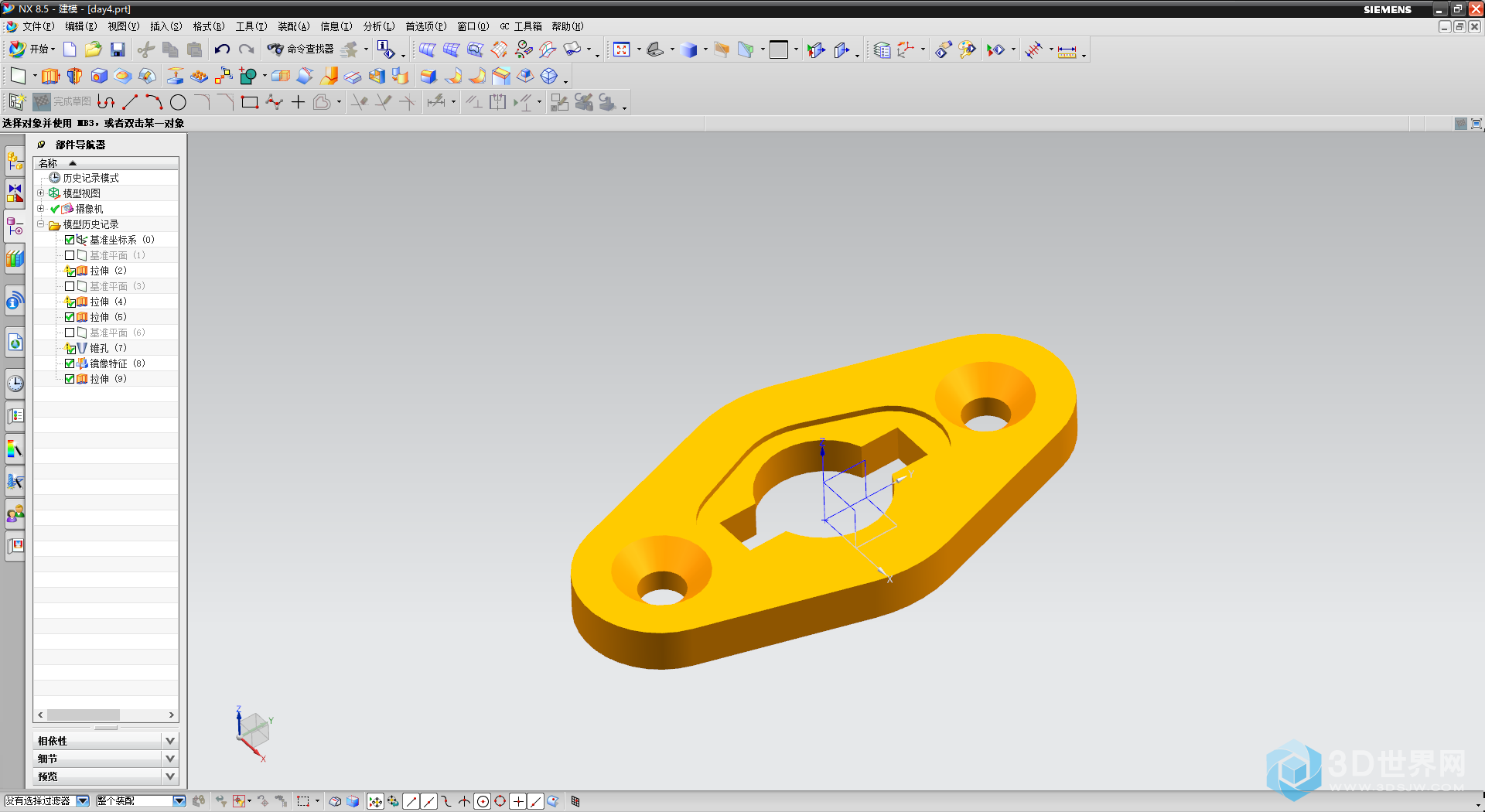Select the Revolve tool icon
Image resolution: width=1485 pixels, height=812 pixels.
coord(74,76)
